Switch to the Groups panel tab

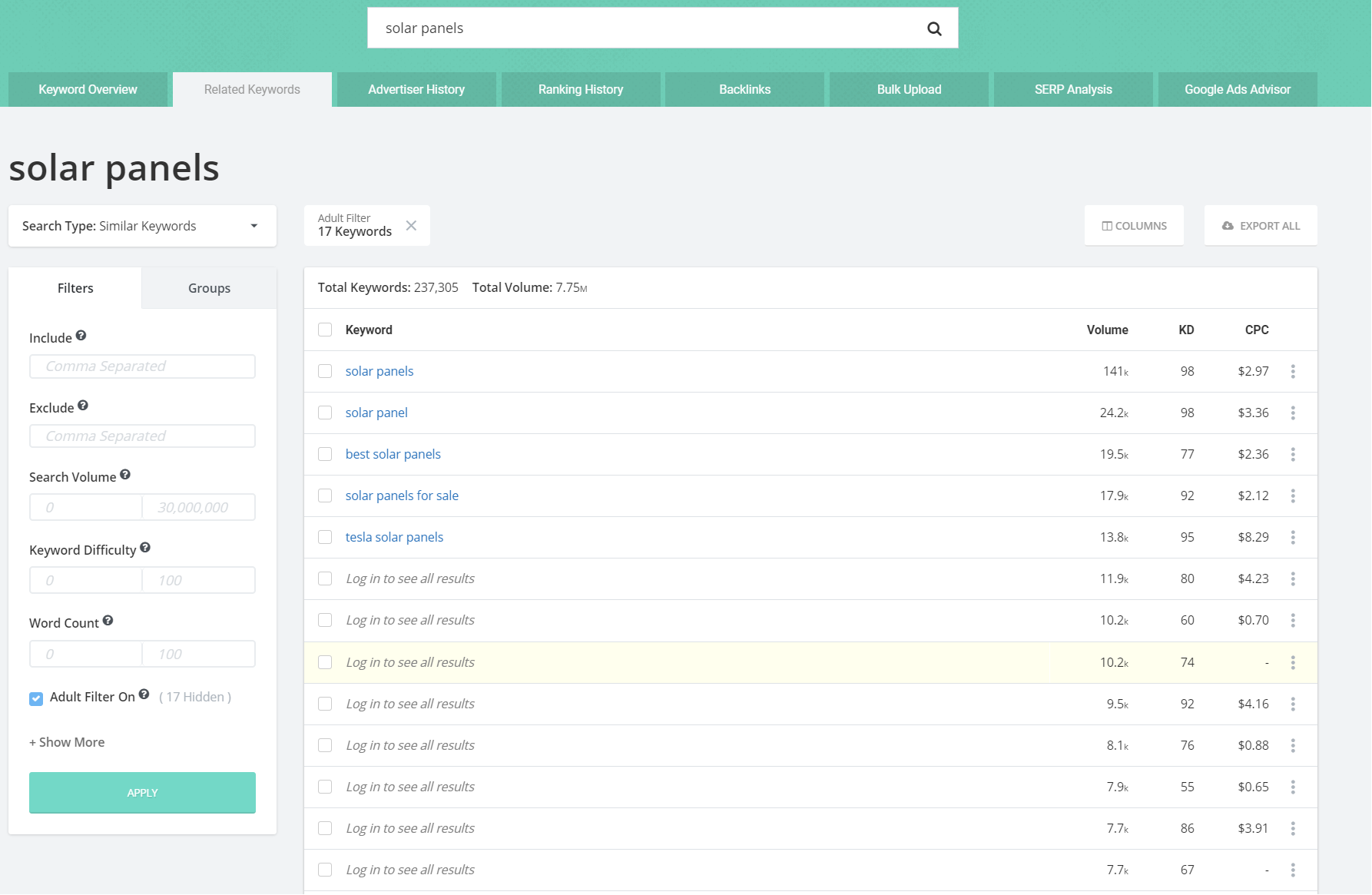tap(209, 288)
